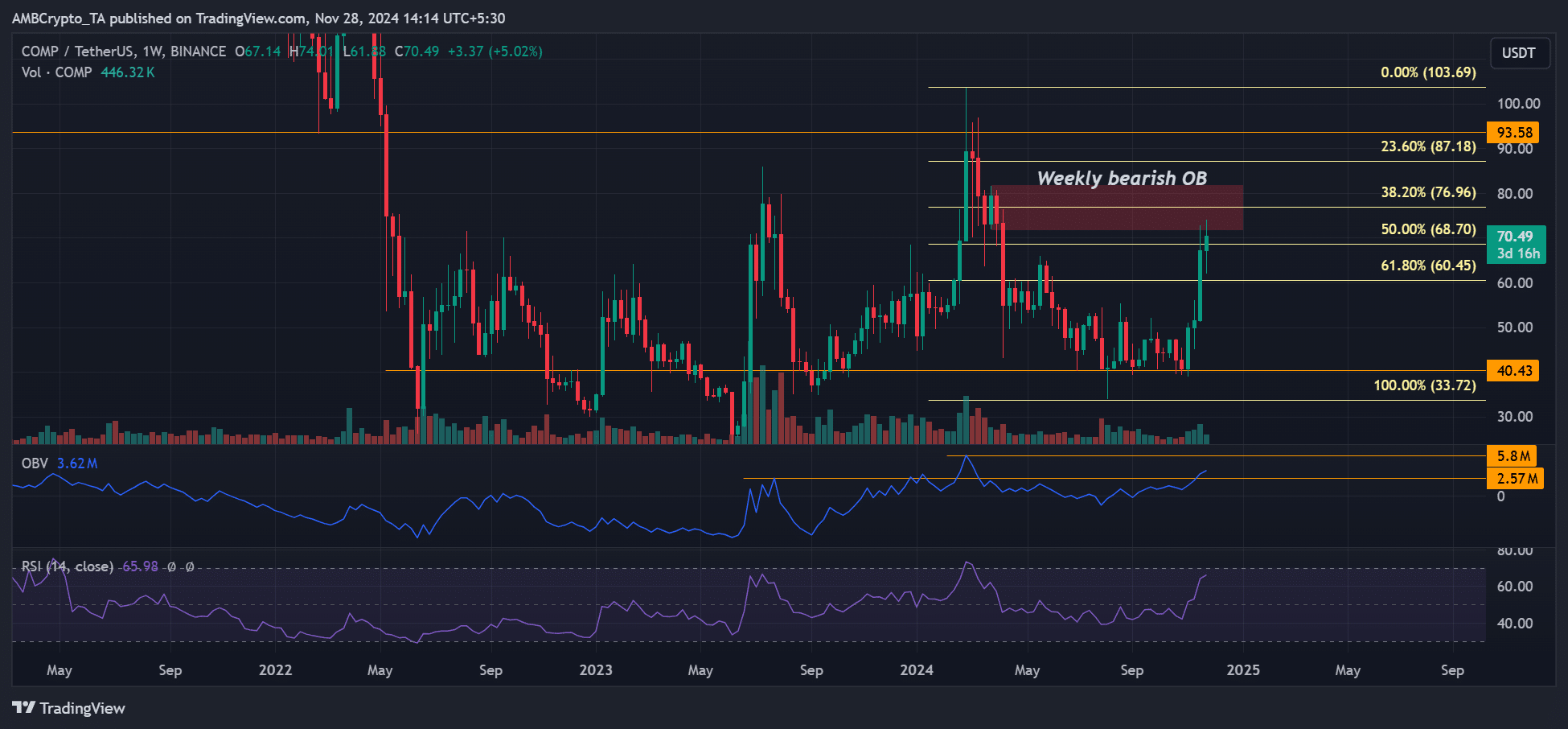Image resolution: width=1568 pixels, height=729 pixels.
Task: Click the OBV value 3.62 M
Action: (77, 463)
